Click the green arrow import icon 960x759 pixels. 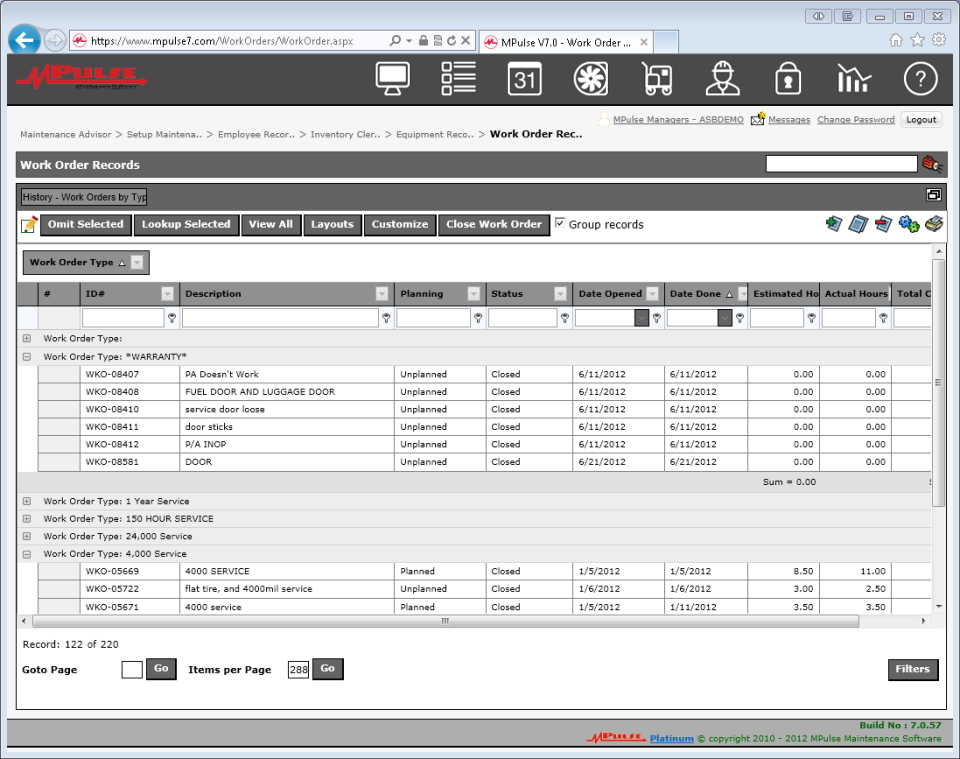pos(833,224)
